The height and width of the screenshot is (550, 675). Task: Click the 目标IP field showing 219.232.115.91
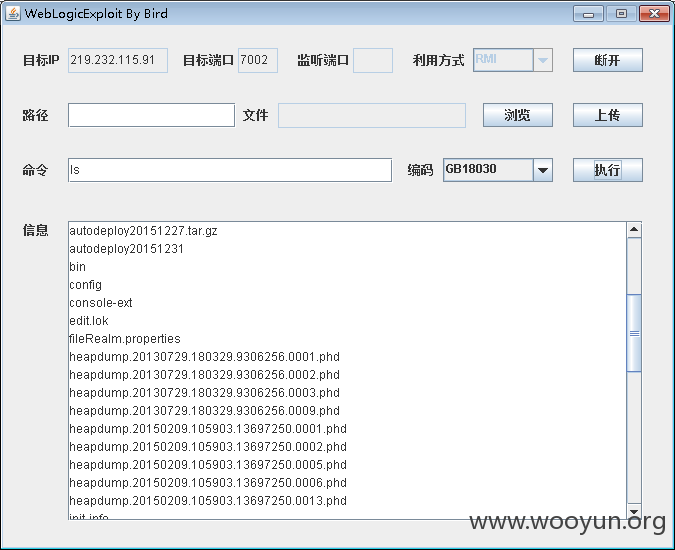pyautogui.click(x=118, y=60)
